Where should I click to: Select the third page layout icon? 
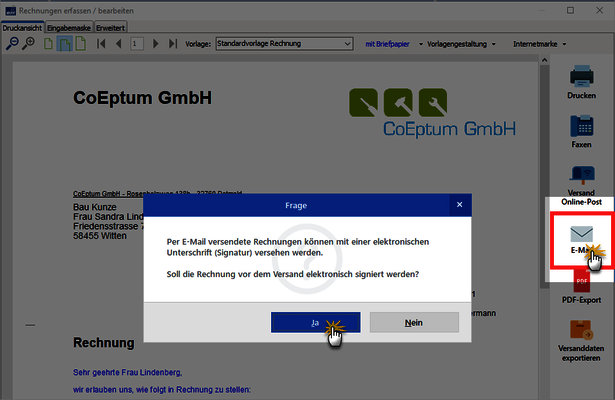click(80, 44)
